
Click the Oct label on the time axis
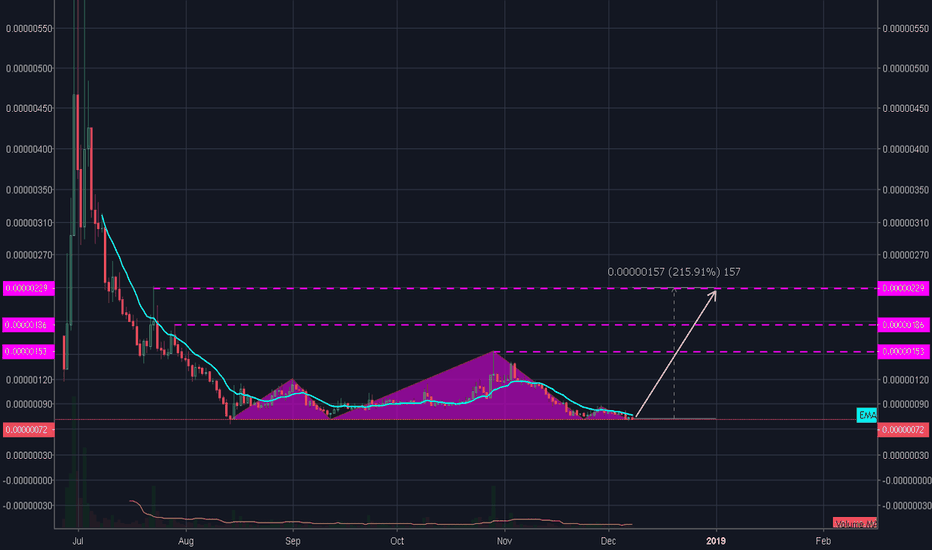(397, 540)
